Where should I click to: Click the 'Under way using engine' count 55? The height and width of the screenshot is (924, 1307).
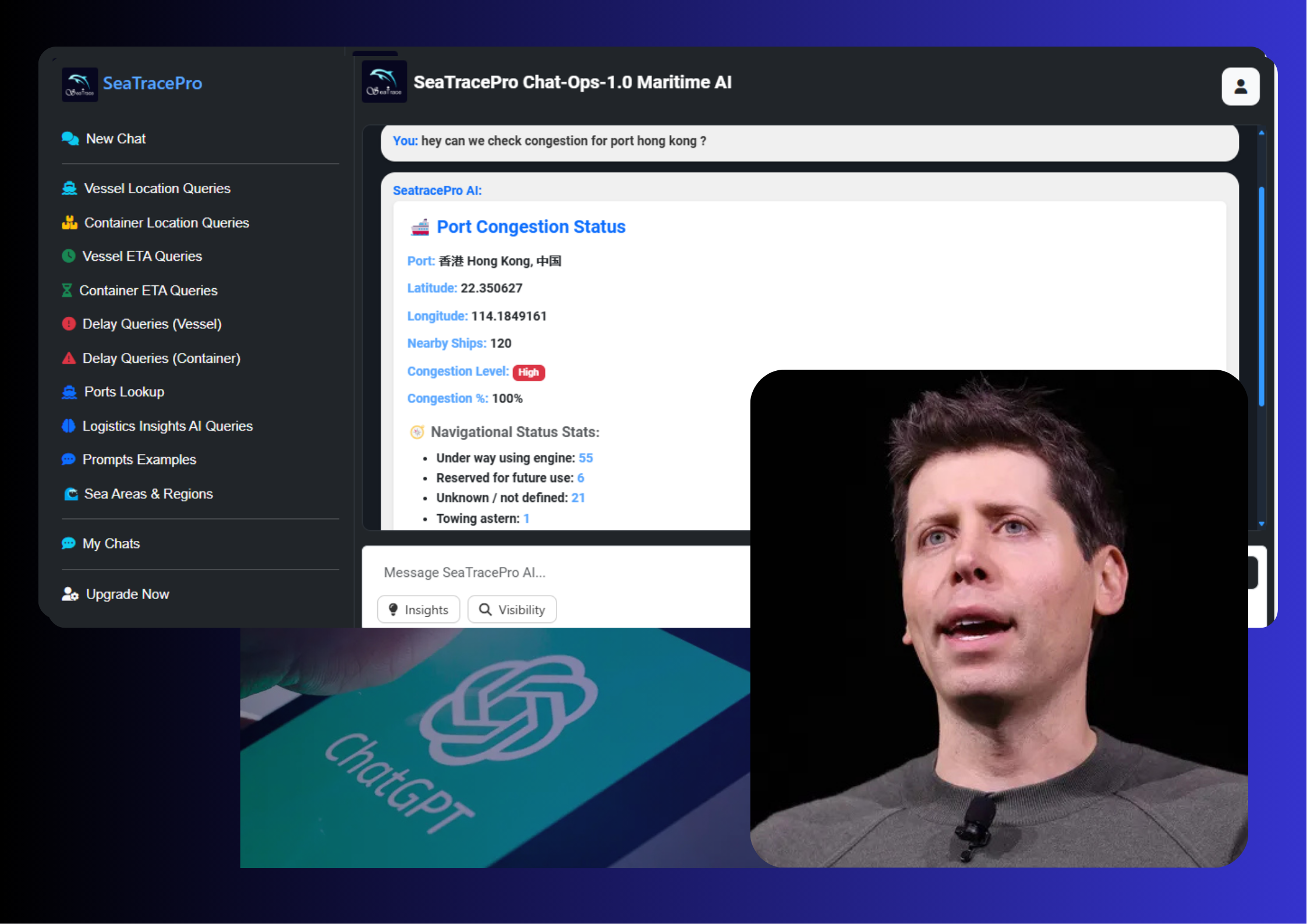click(x=586, y=459)
